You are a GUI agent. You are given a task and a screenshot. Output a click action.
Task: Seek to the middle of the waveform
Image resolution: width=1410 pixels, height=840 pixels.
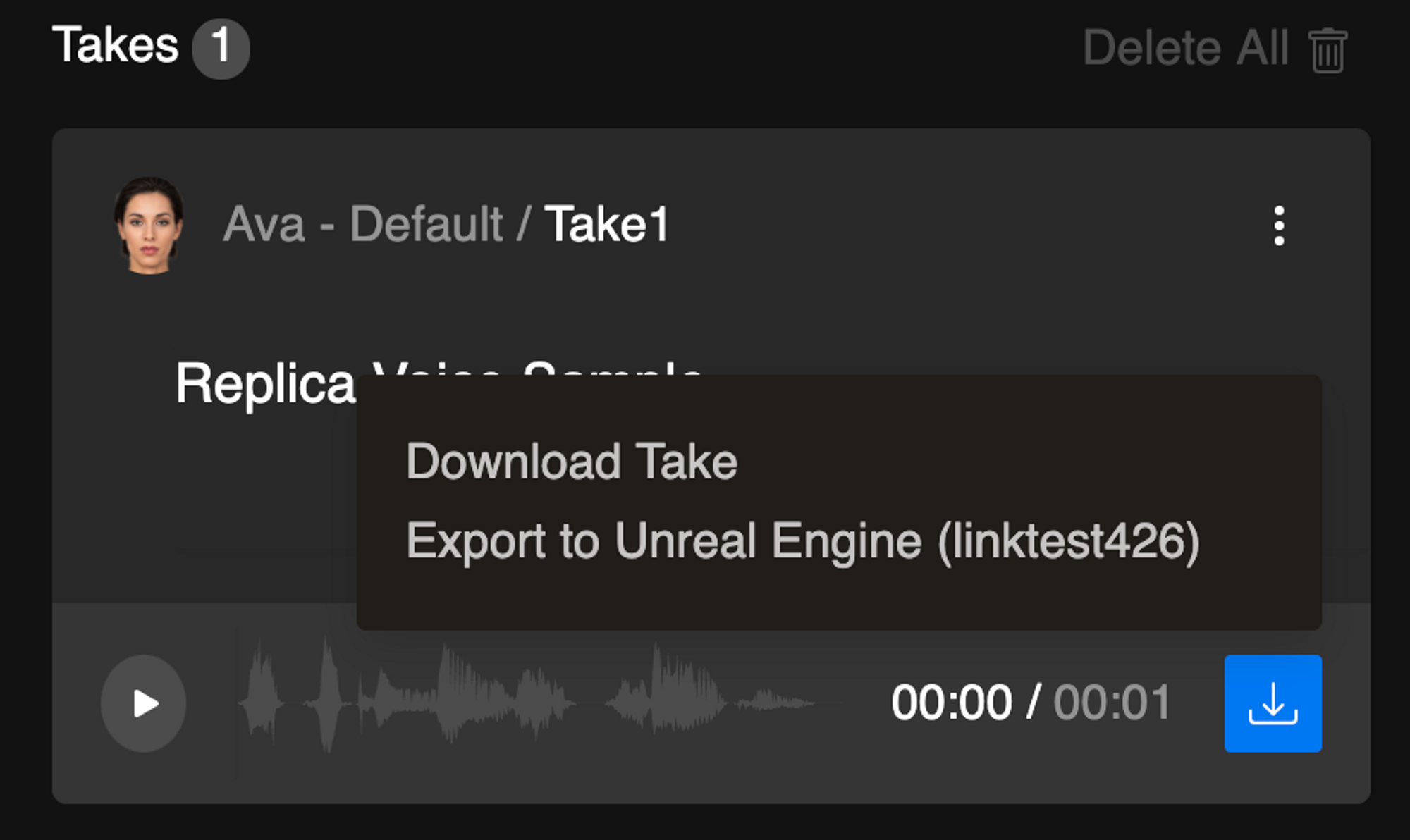coord(525,703)
